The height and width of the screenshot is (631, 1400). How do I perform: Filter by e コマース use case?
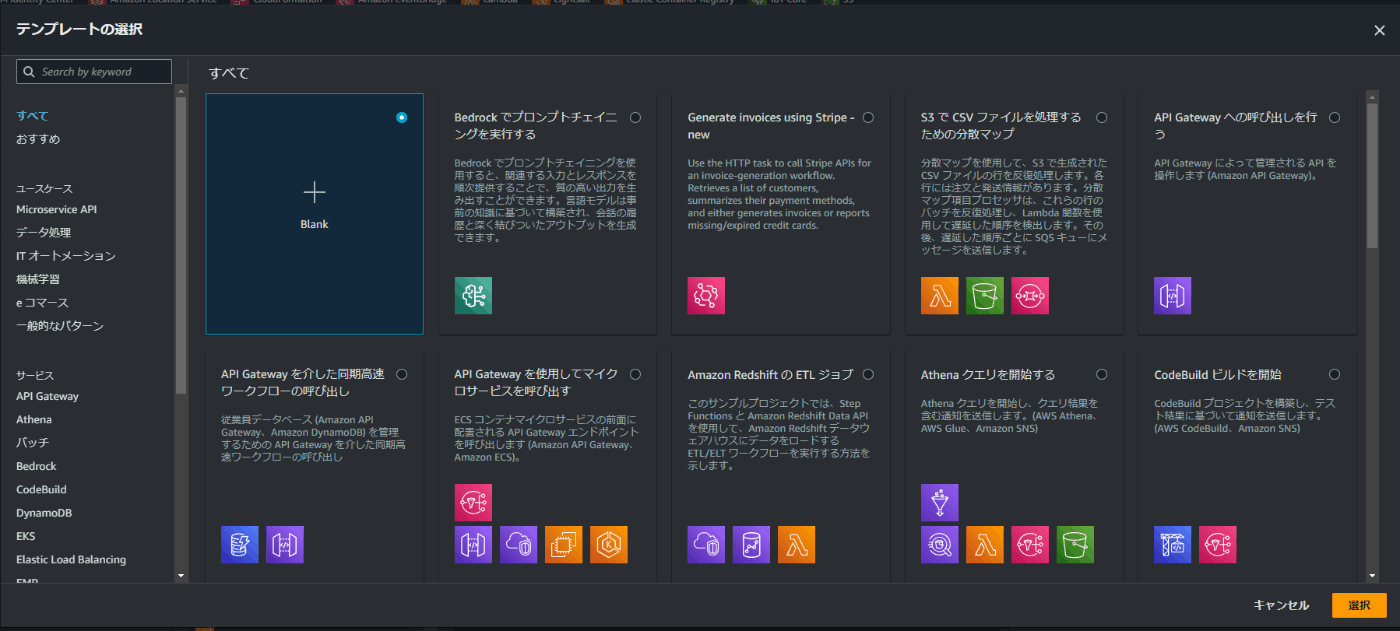coord(43,303)
